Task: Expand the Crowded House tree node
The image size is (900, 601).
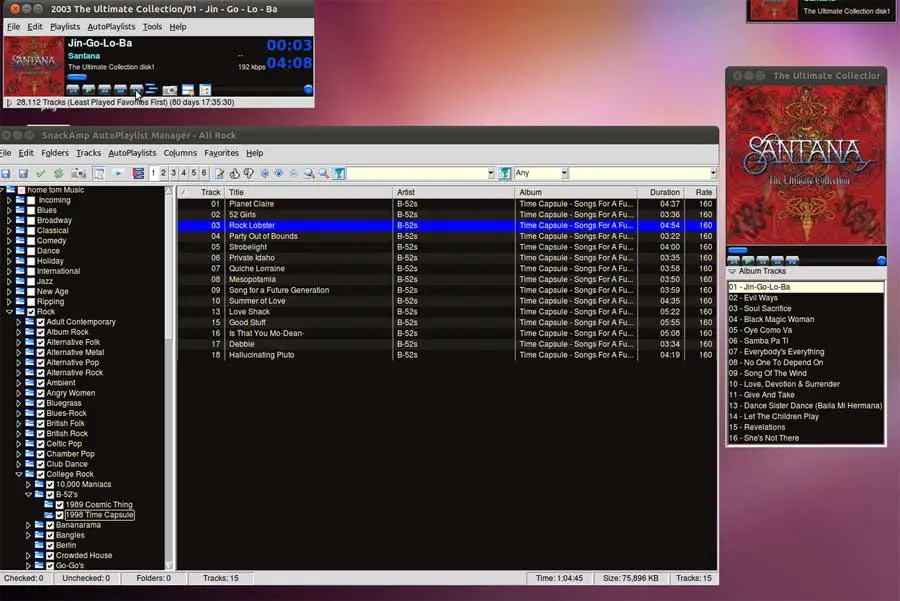Action: pyautogui.click(x=28, y=555)
